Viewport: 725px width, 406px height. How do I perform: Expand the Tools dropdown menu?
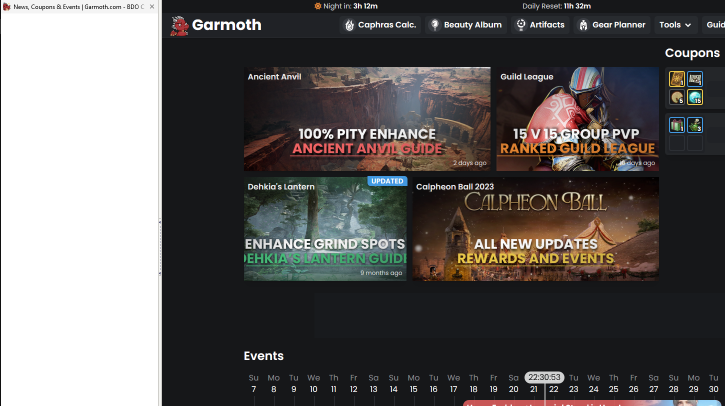[675, 25]
